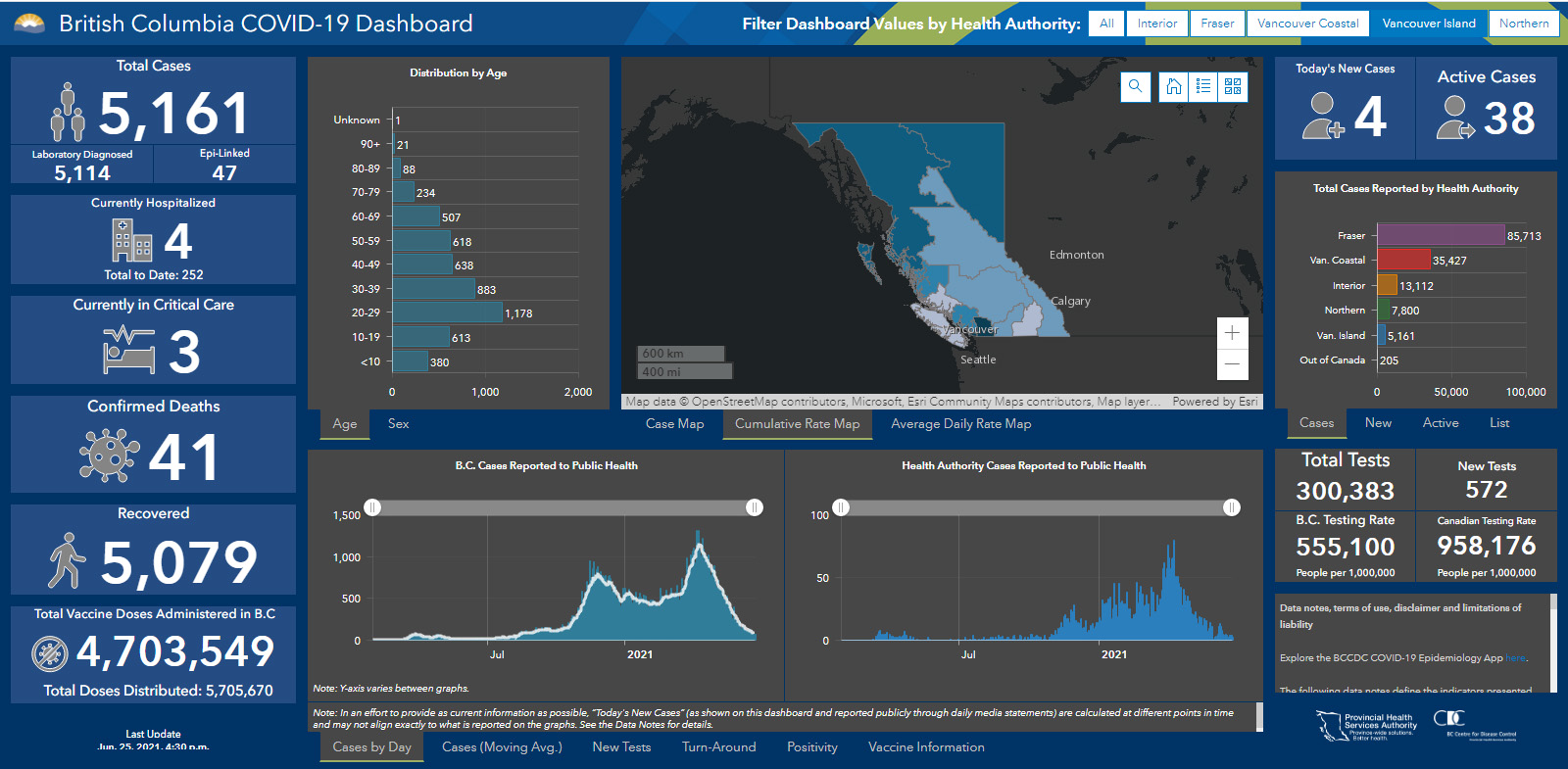Switch to the Sex distribution tab
This screenshot has height=769, width=1568.
coord(398,424)
